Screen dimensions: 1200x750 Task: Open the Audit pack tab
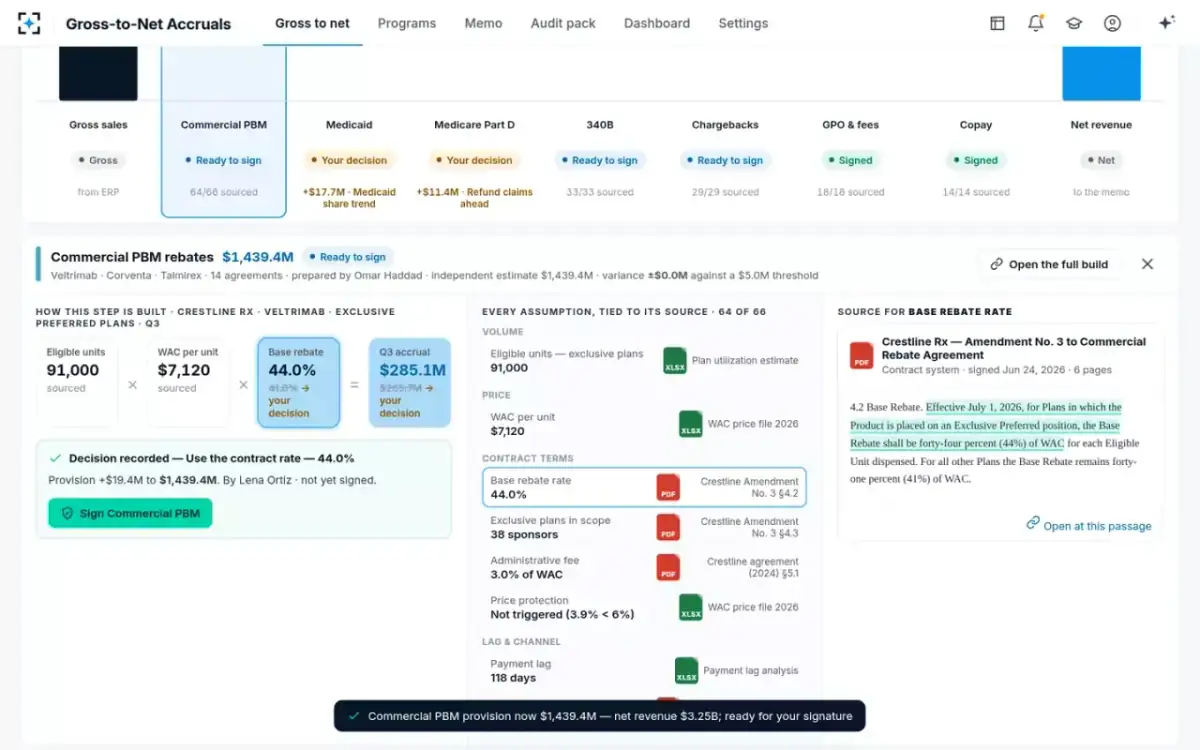pos(563,23)
